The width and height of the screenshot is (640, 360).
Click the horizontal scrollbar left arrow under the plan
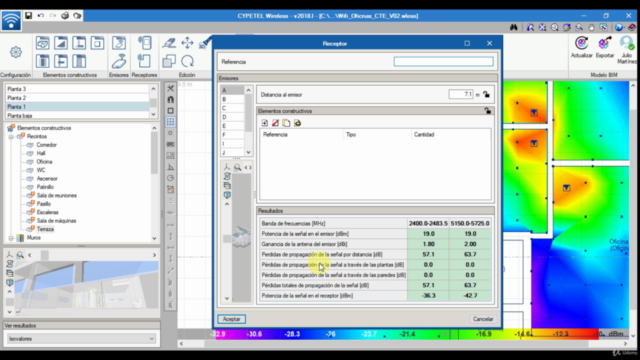tap(181, 344)
